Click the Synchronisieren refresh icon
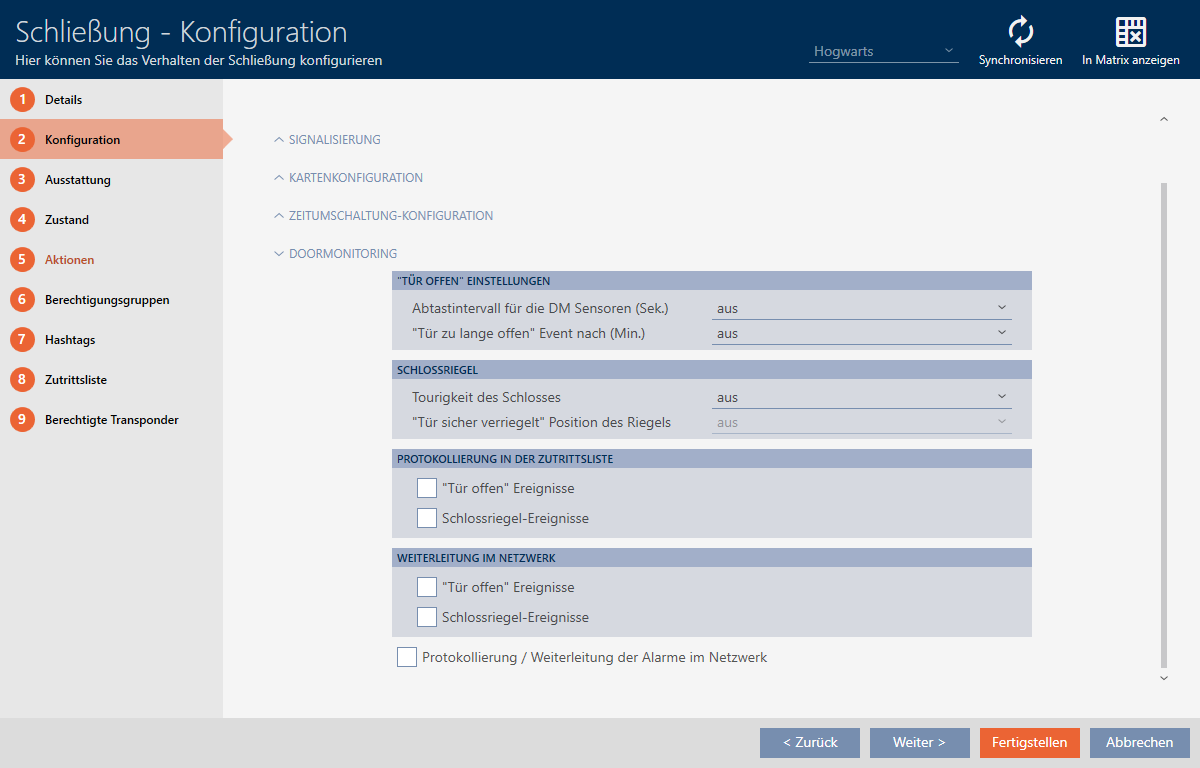Screen dimensions: 1200x768 (1020, 33)
